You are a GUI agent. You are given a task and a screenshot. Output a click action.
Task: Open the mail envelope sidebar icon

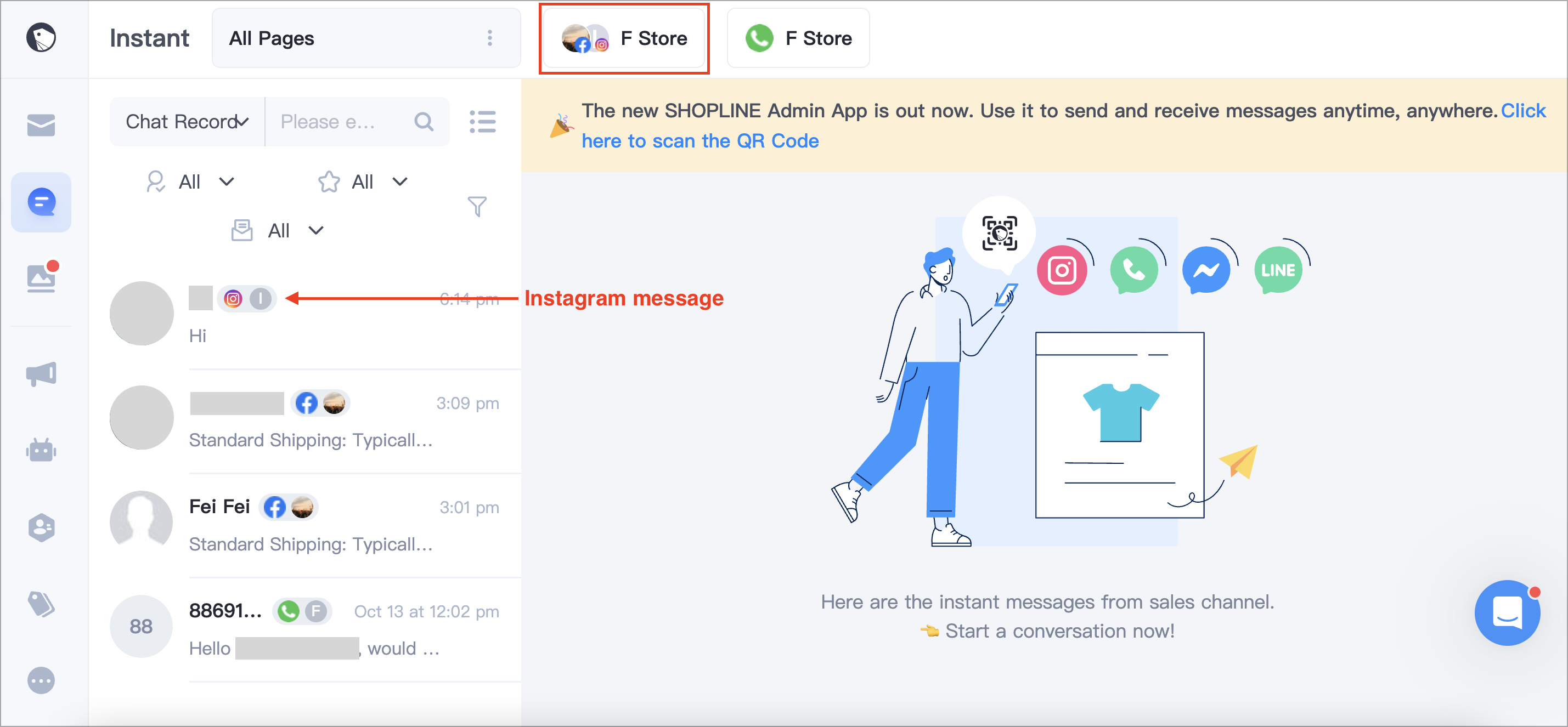(41, 124)
